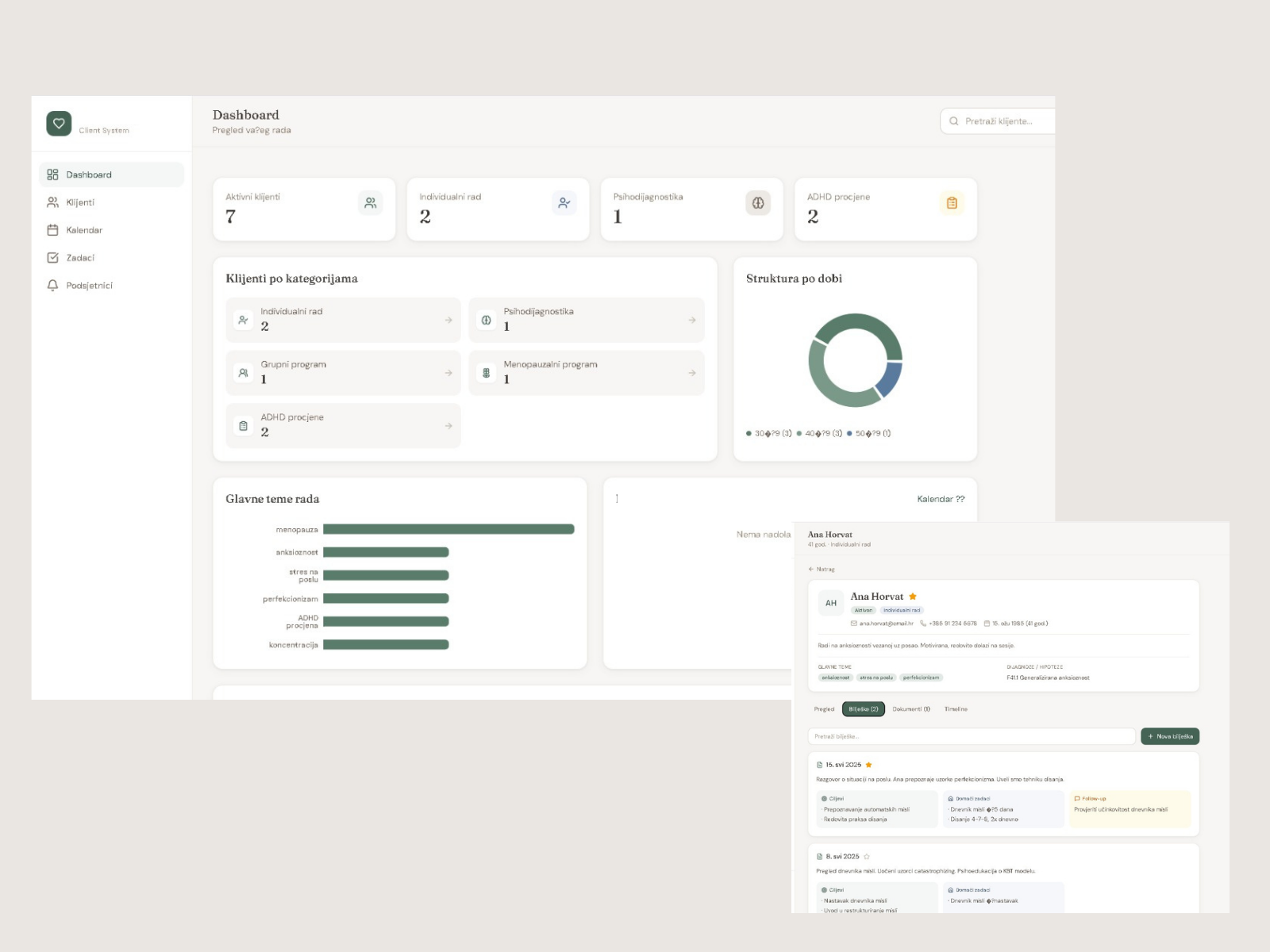This screenshot has height=952, width=1270.
Task: Switch to the Pregled tab
Action: pyautogui.click(x=824, y=709)
